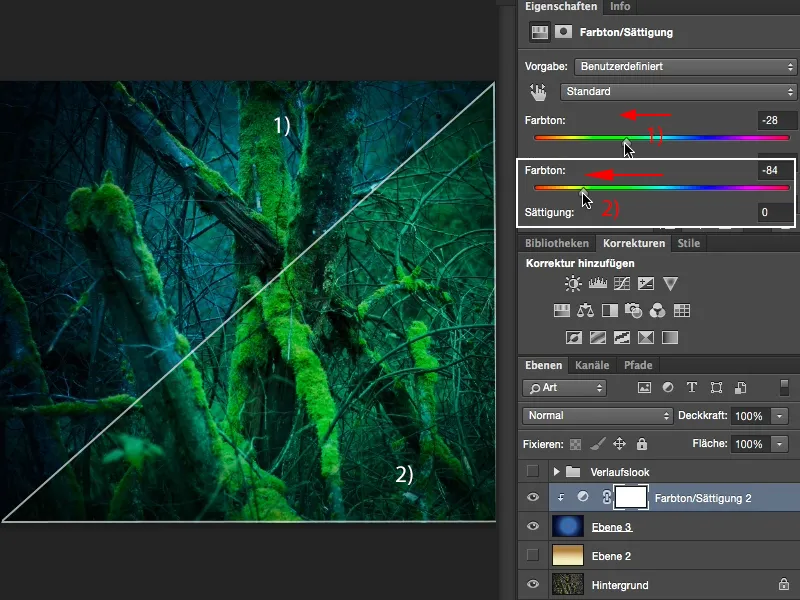
Task: Open the Info panel tab
Action: tap(622, 7)
